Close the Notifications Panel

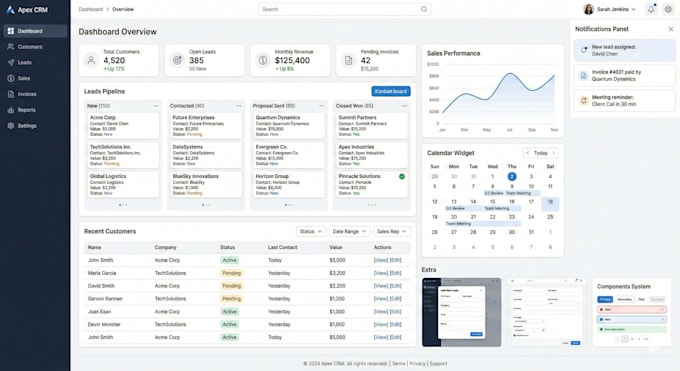(670, 29)
